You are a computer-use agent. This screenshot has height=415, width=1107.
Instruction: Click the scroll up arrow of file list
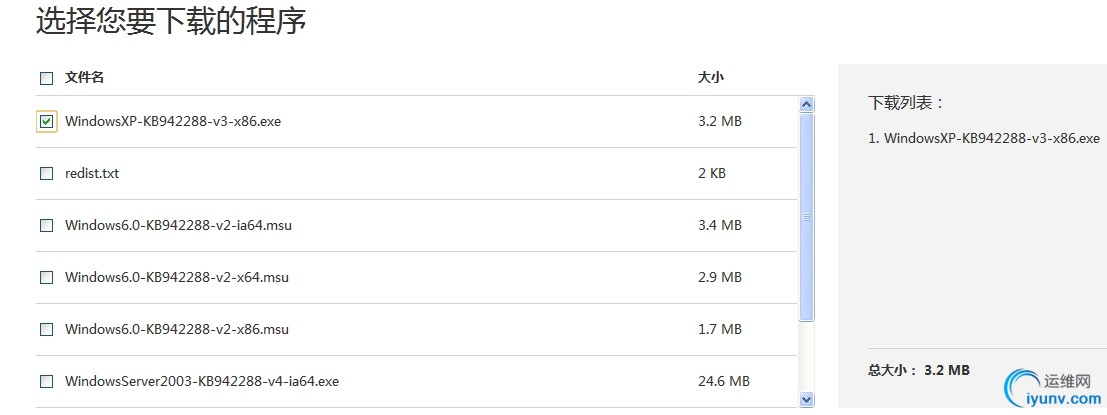807,104
